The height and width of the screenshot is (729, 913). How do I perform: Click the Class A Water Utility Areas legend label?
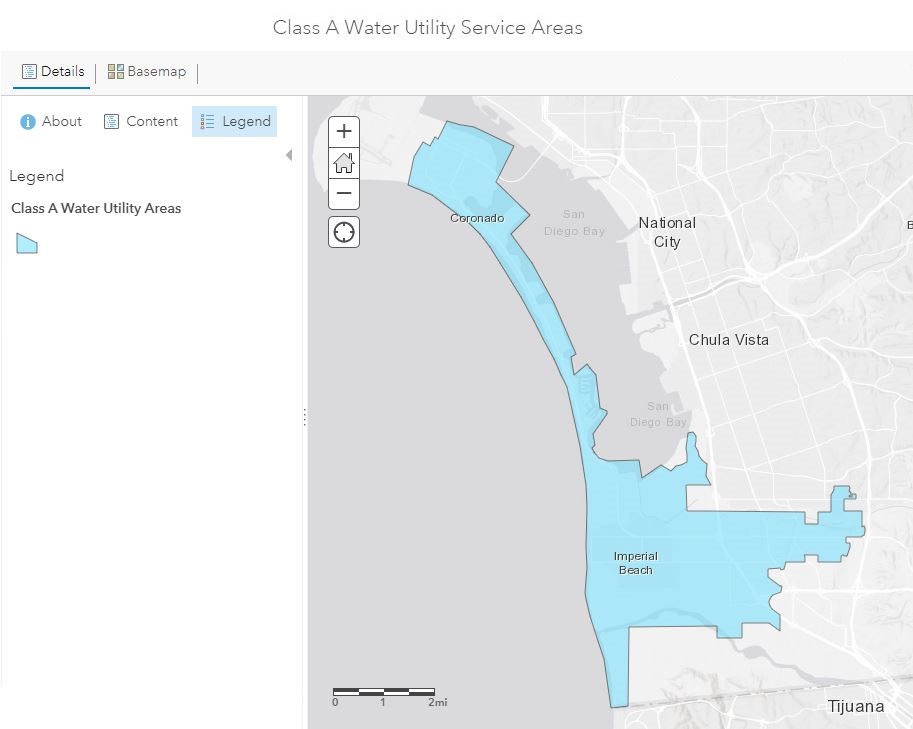click(96, 208)
